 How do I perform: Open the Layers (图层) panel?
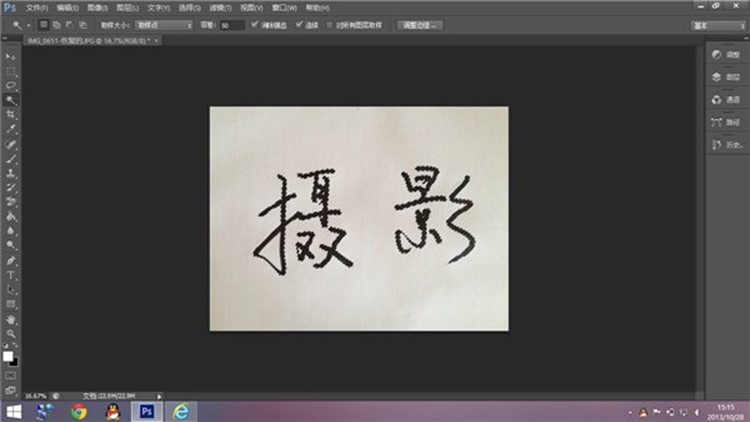[726, 77]
